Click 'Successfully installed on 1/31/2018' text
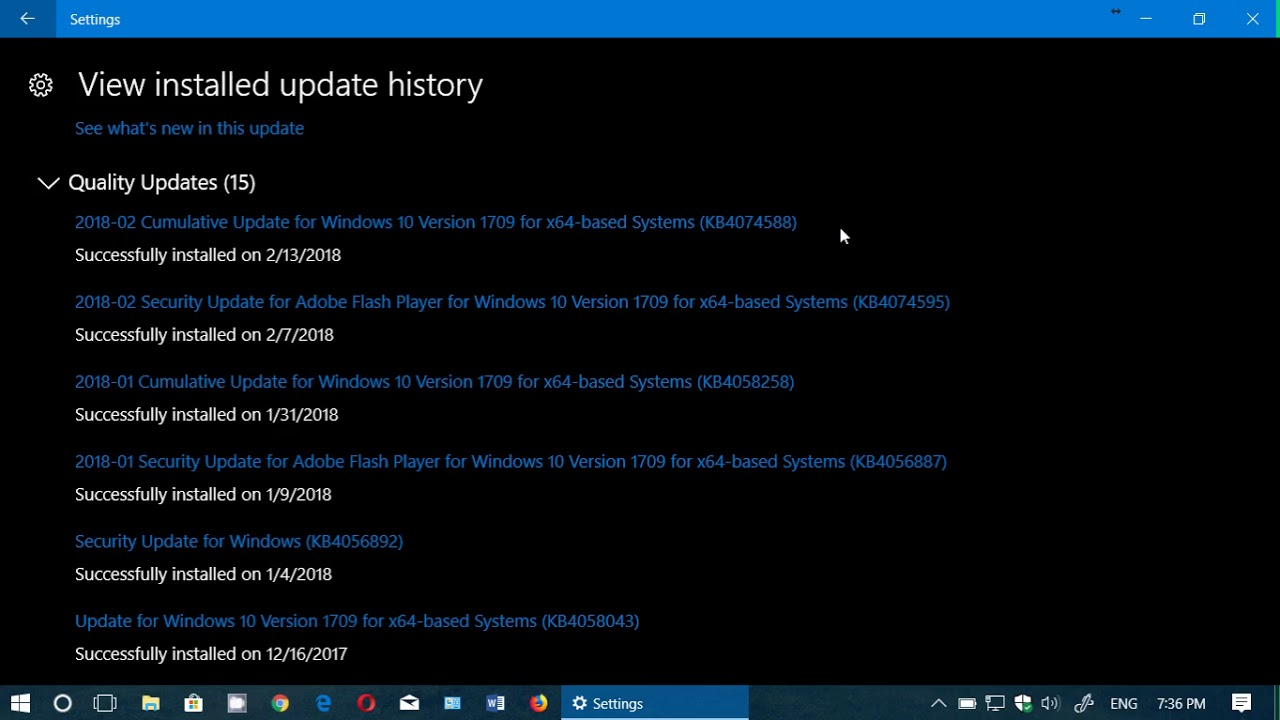The width and height of the screenshot is (1280, 720). (x=207, y=415)
